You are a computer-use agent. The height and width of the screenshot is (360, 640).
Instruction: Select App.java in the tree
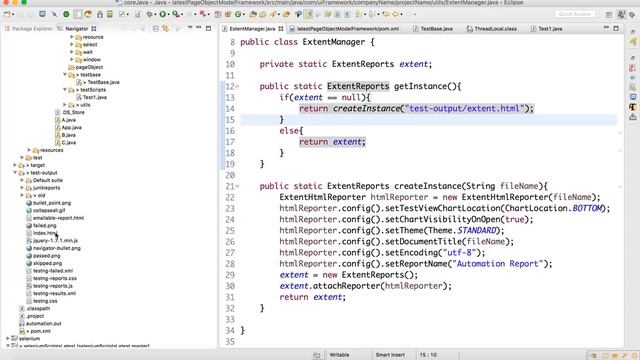pyautogui.click(x=71, y=128)
